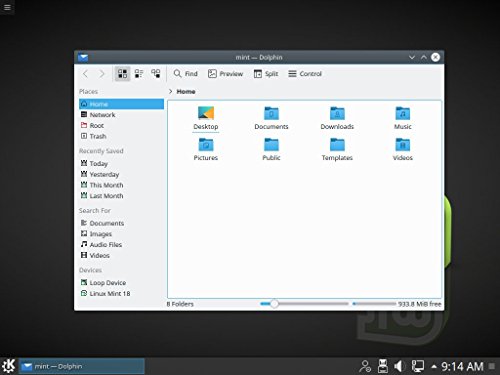Toggle the Preview button
Viewport: 500px width, 375px height.
click(x=225, y=74)
